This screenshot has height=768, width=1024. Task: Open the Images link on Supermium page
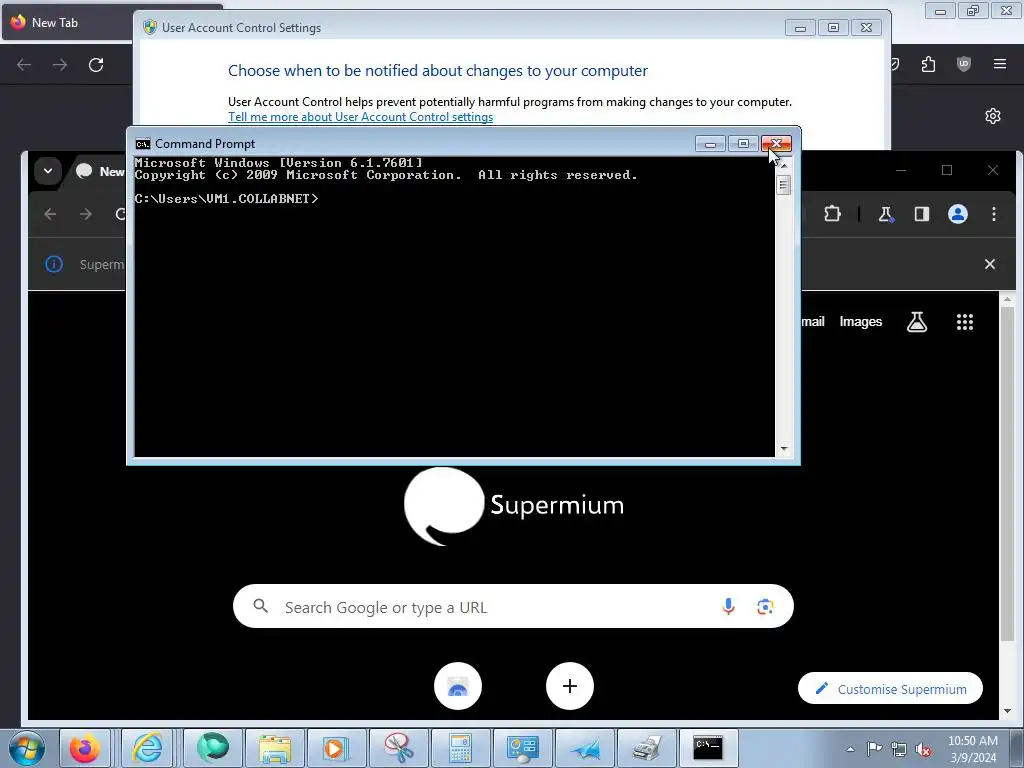pos(861,321)
